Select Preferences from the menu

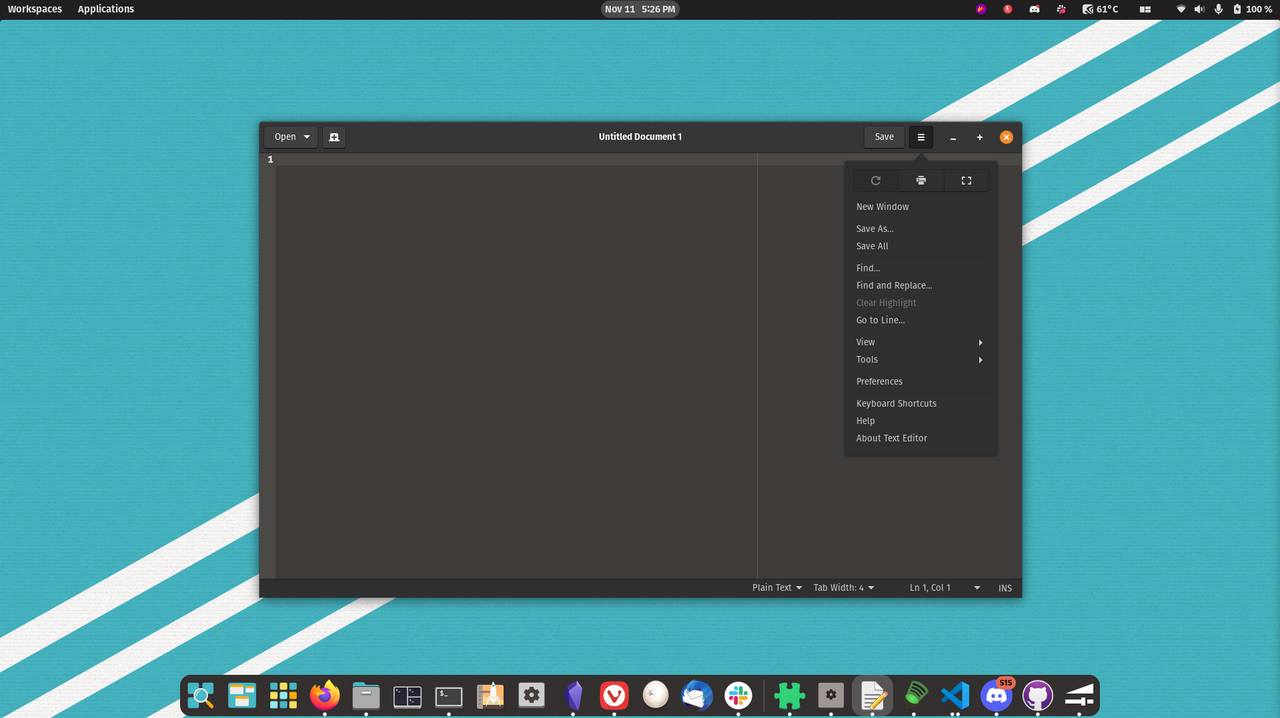click(x=878, y=381)
